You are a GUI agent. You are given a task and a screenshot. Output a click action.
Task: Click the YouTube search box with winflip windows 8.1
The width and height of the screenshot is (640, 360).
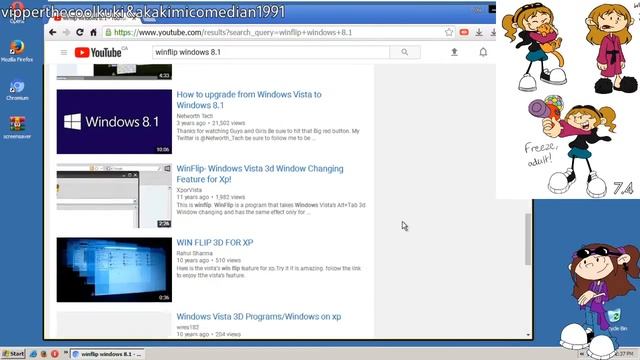click(x=271, y=52)
